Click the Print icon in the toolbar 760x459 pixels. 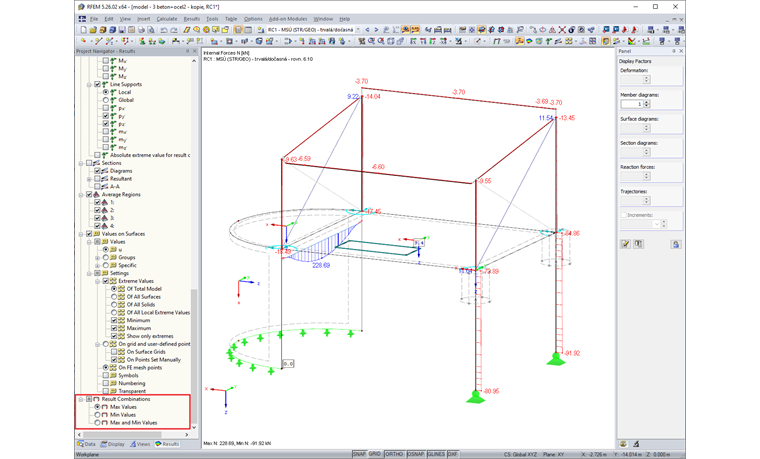pyautogui.click(x=141, y=30)
